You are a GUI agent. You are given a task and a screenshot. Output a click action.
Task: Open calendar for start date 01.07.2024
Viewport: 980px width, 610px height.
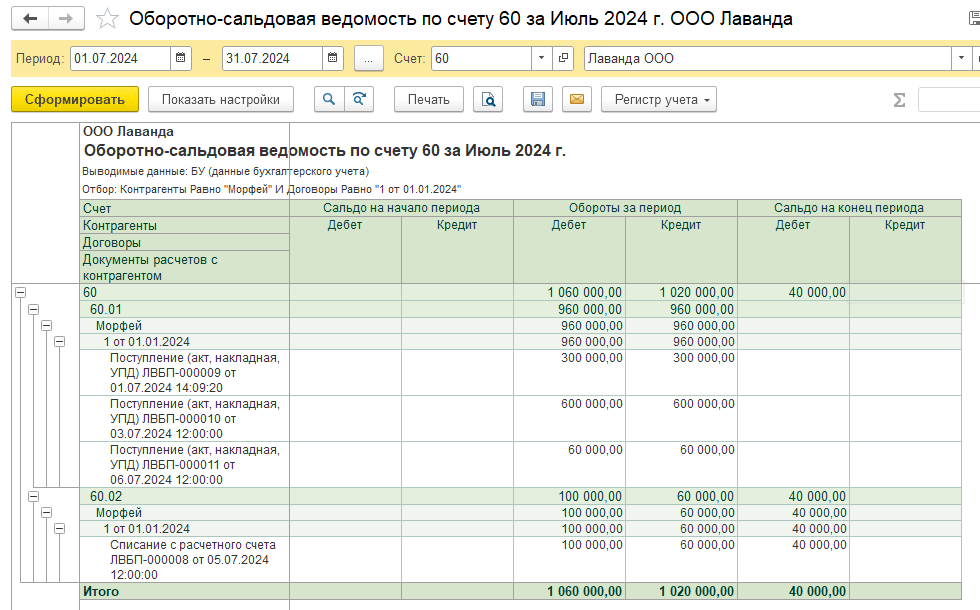[181, 58]
